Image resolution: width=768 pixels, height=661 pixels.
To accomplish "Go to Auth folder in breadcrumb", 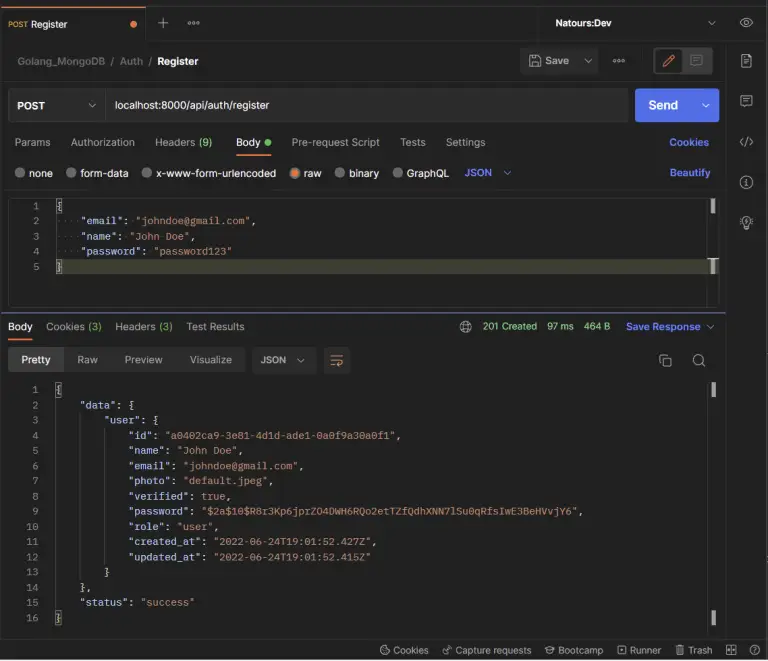I will click(131, 61).
